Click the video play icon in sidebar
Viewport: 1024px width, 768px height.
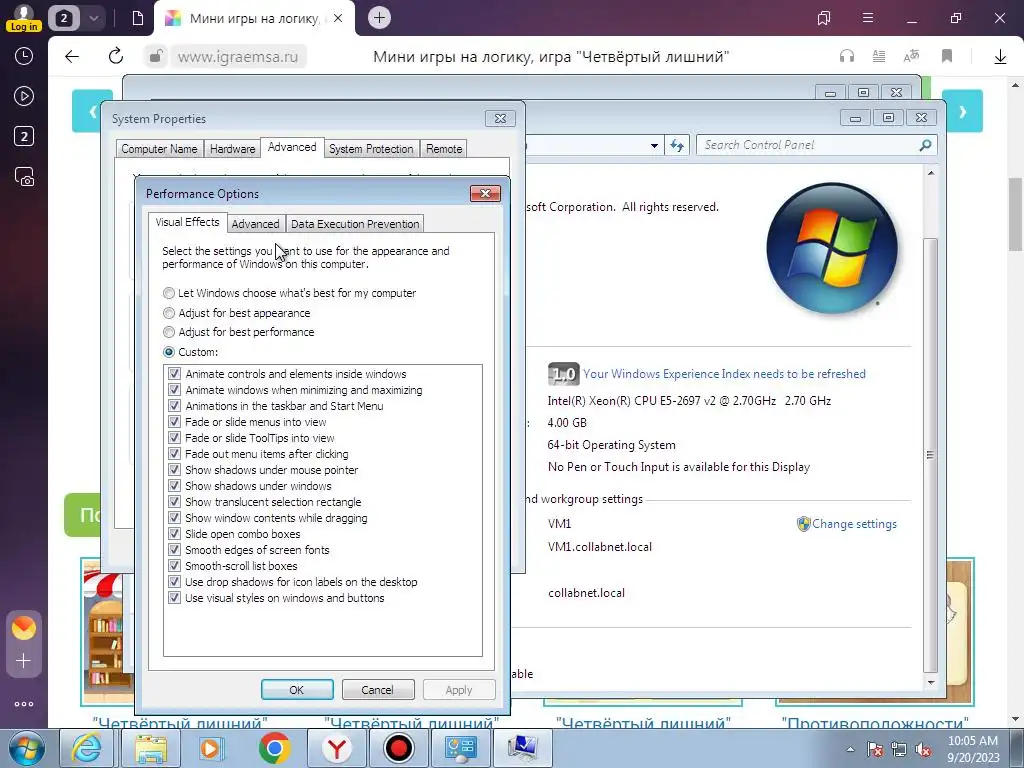pyautogui.click(x=24, y=97)
